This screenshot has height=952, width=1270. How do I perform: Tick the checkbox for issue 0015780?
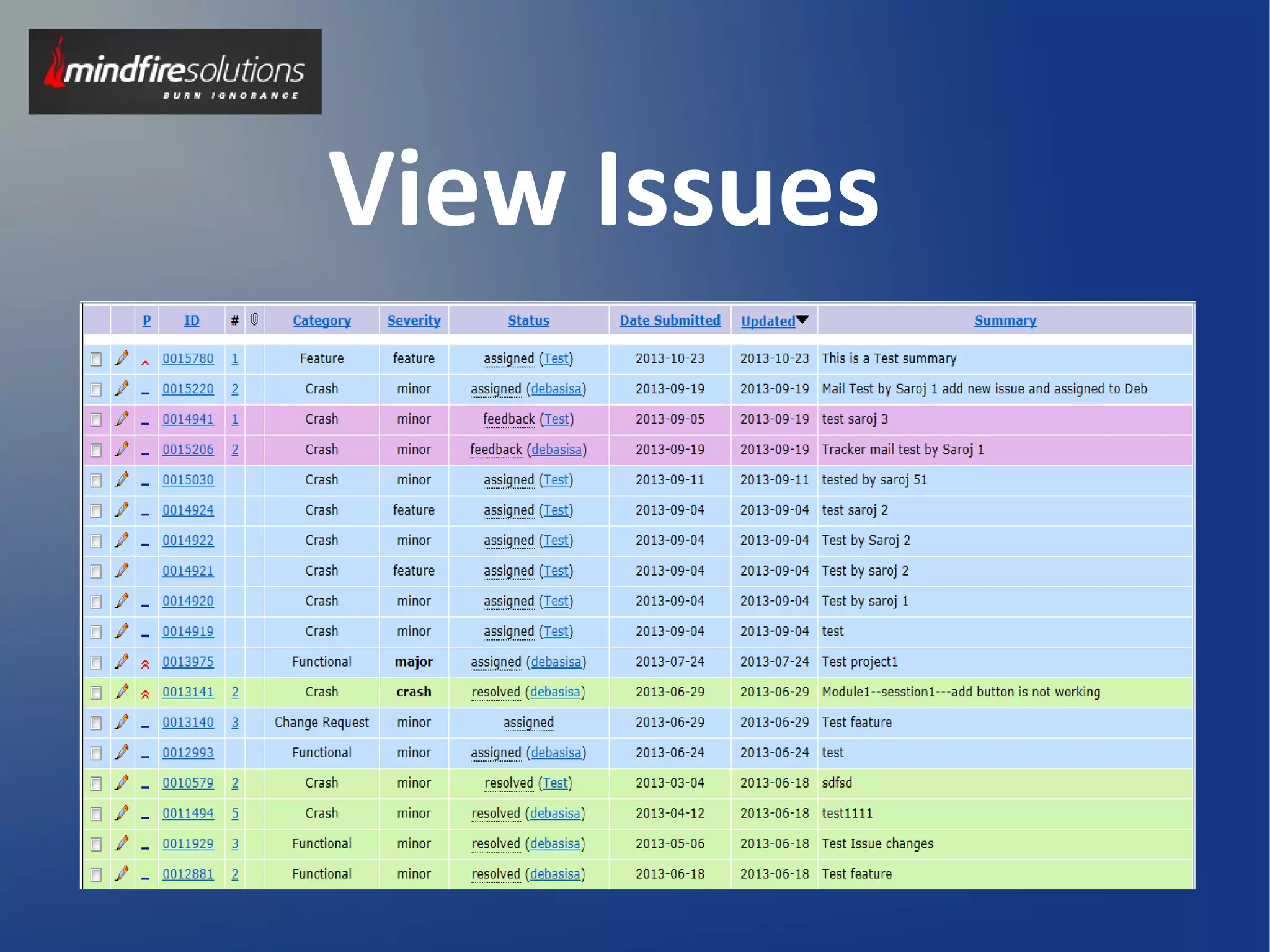tap(96, 360)
